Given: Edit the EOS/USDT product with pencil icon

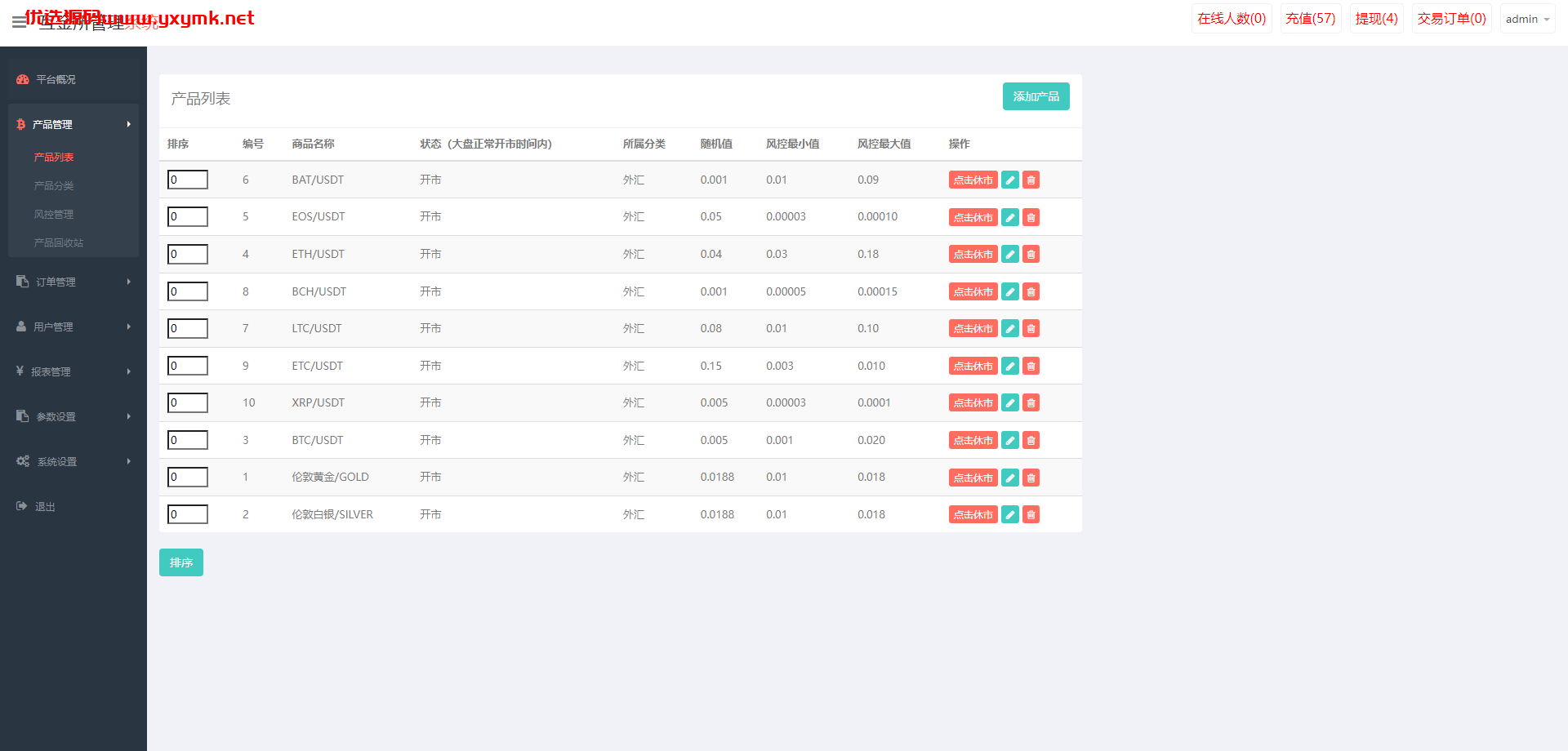Looking at the screenshot, I should tap(1010, 217).
